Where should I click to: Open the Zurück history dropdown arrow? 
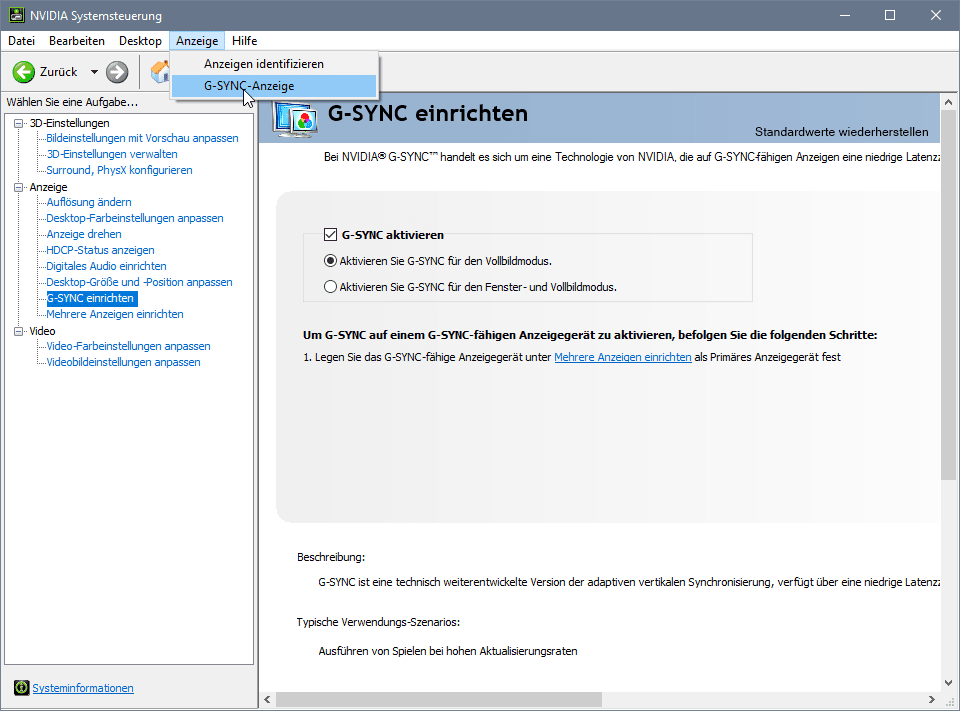pos(94,72)
